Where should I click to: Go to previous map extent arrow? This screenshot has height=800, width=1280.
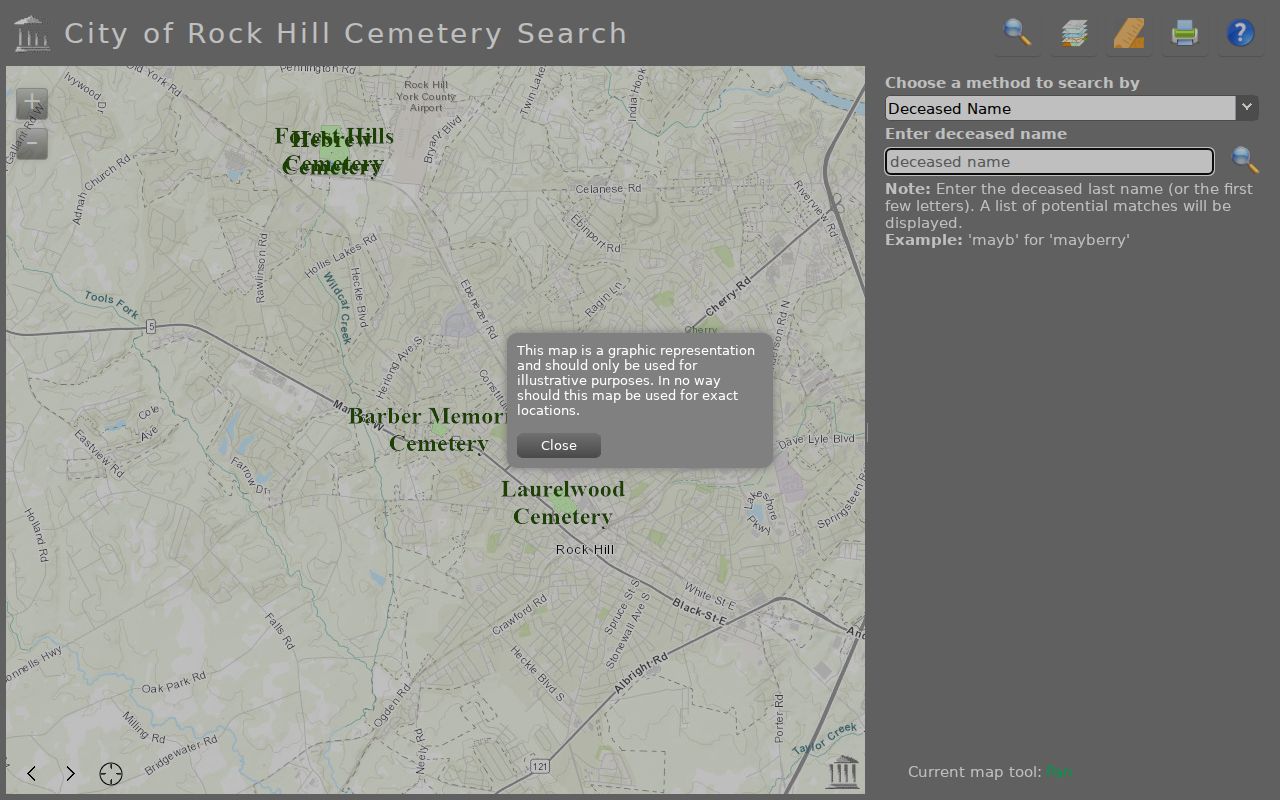[x=32, y=773]
